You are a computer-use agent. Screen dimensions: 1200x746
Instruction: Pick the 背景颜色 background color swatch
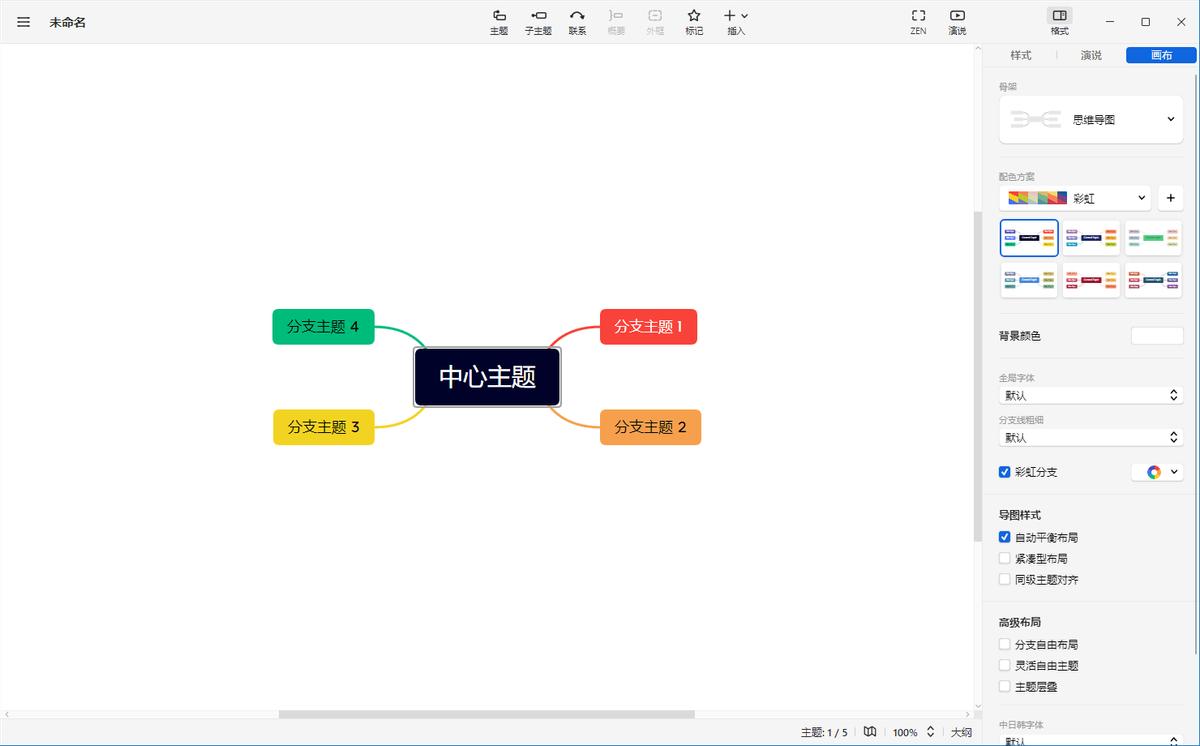click(x=1157, y=336)
